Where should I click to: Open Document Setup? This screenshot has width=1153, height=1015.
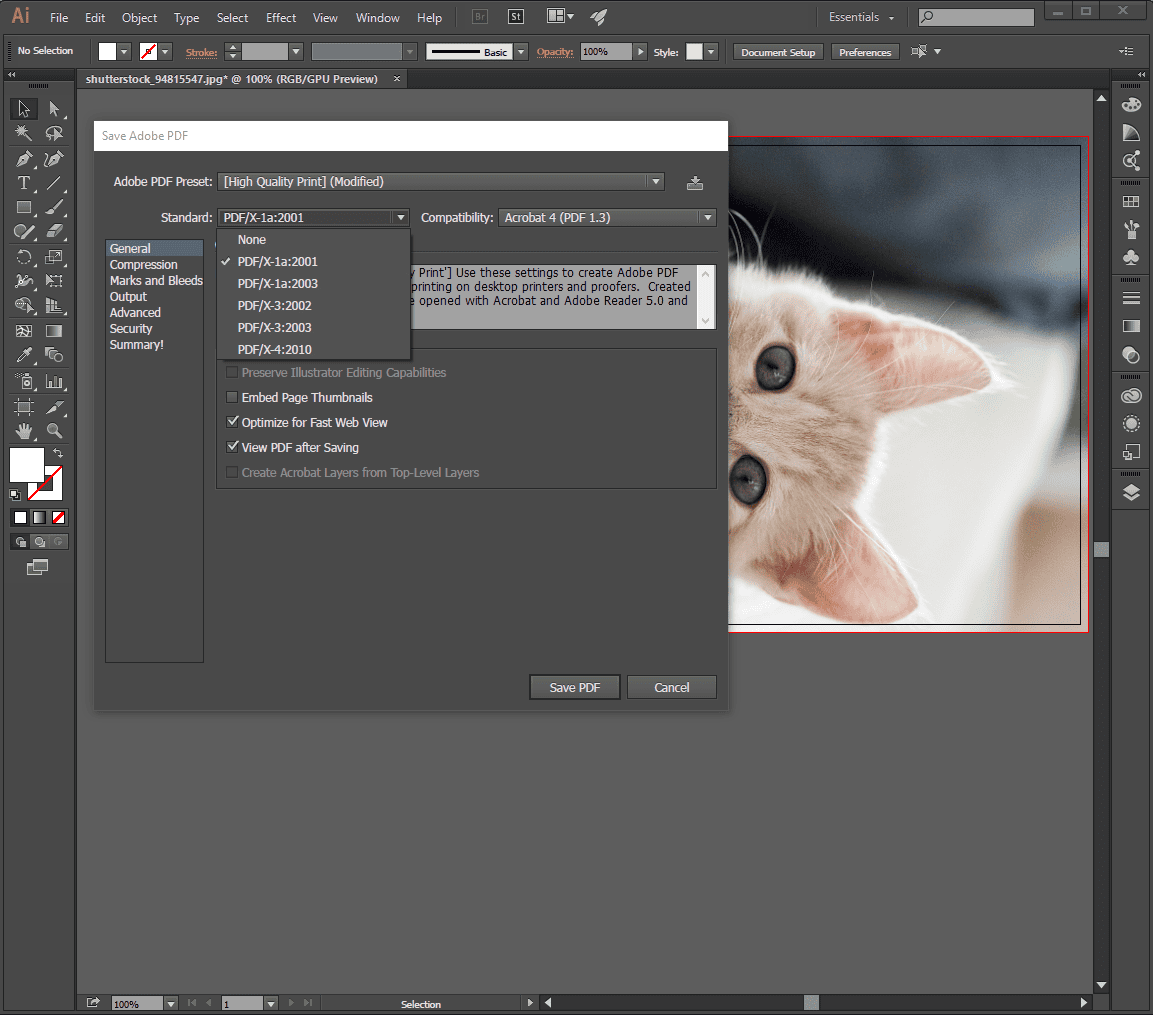point(778,52)
